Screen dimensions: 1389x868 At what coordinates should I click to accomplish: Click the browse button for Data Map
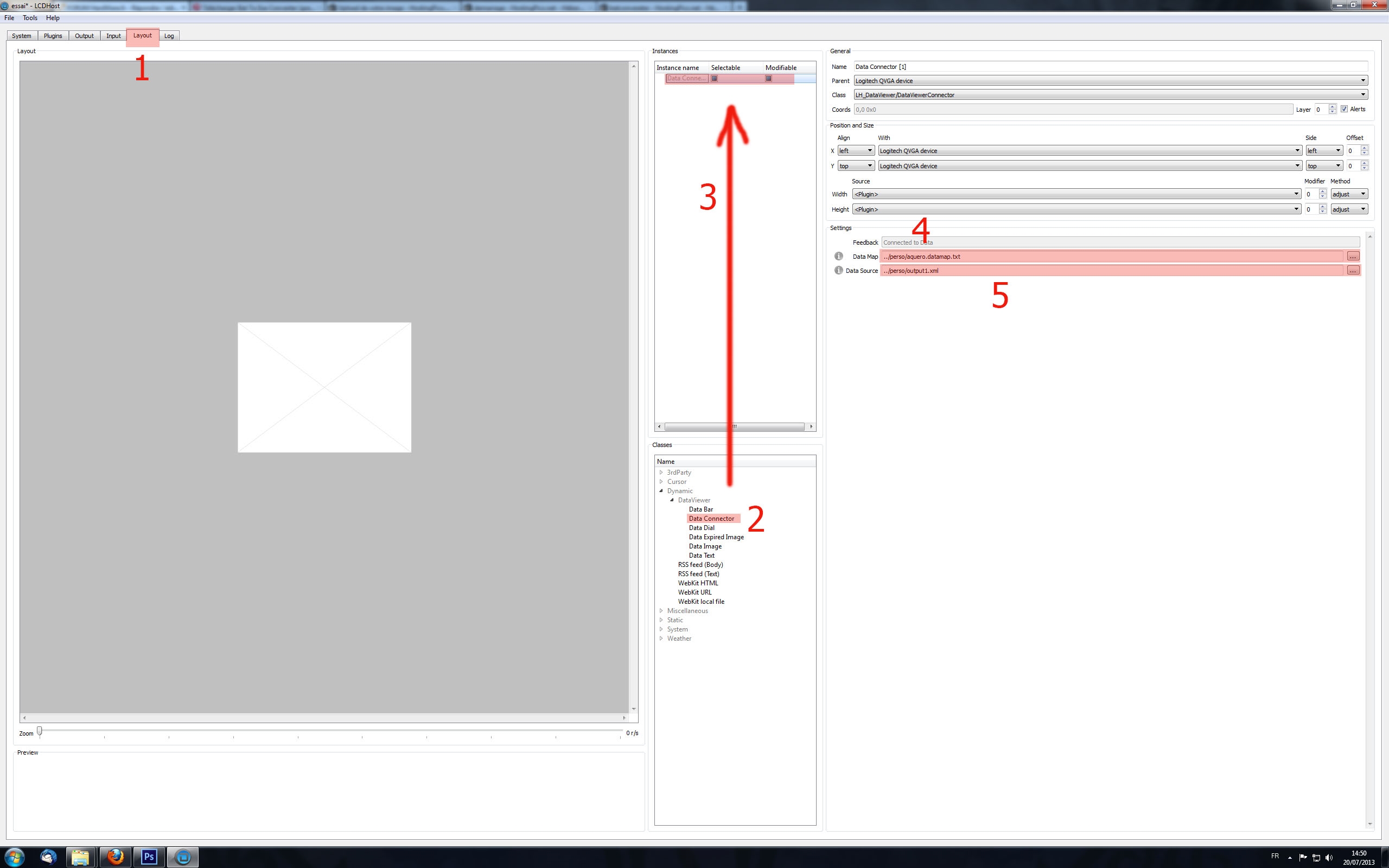coord(1353,256)
